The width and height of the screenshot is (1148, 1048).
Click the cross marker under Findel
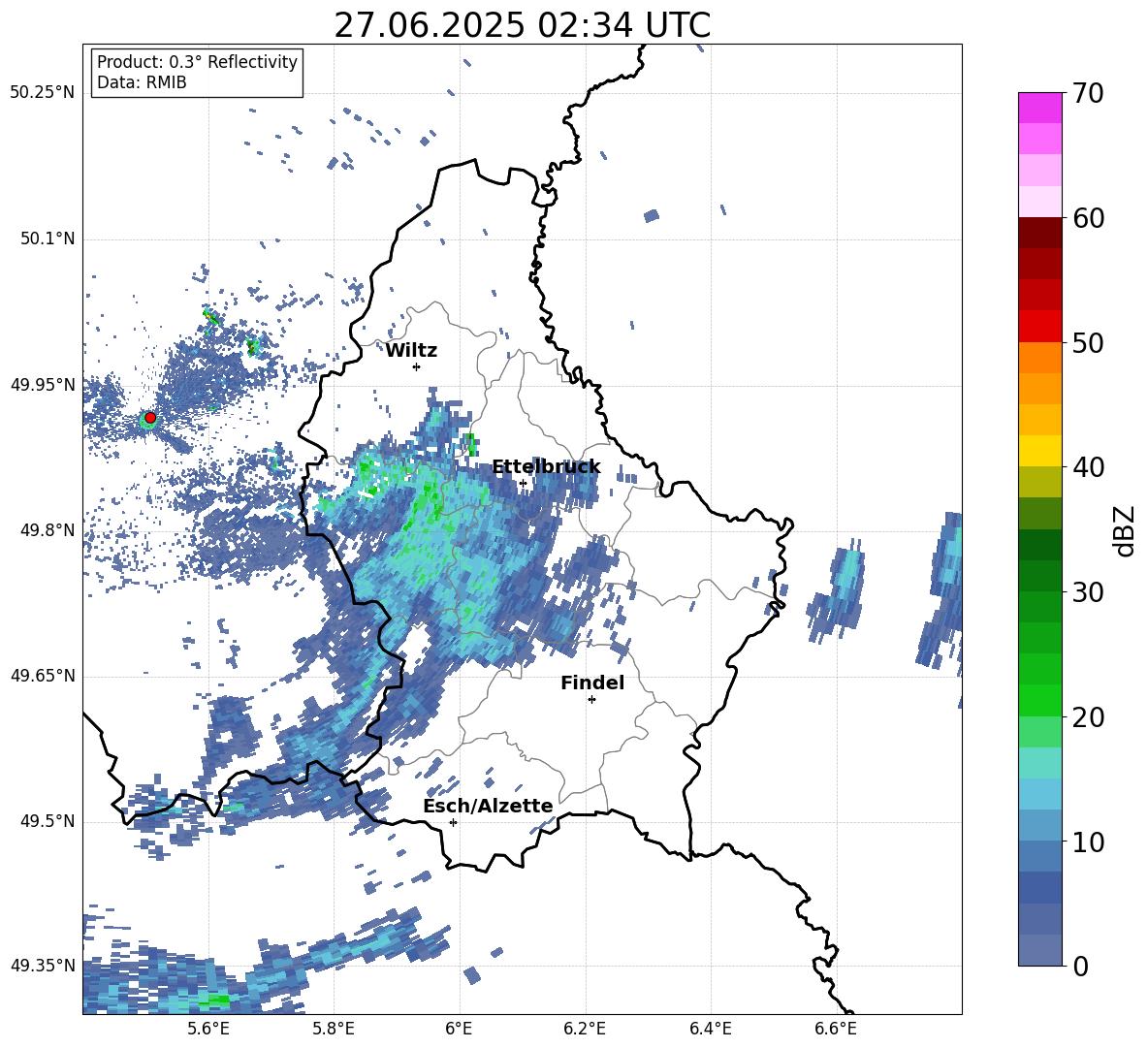(591, 699)
